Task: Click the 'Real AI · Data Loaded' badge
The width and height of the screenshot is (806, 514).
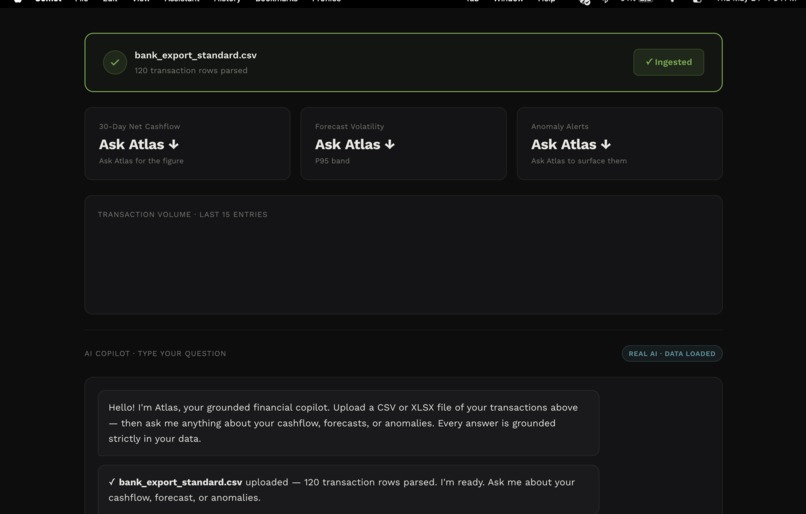Action: click(672, 354)
